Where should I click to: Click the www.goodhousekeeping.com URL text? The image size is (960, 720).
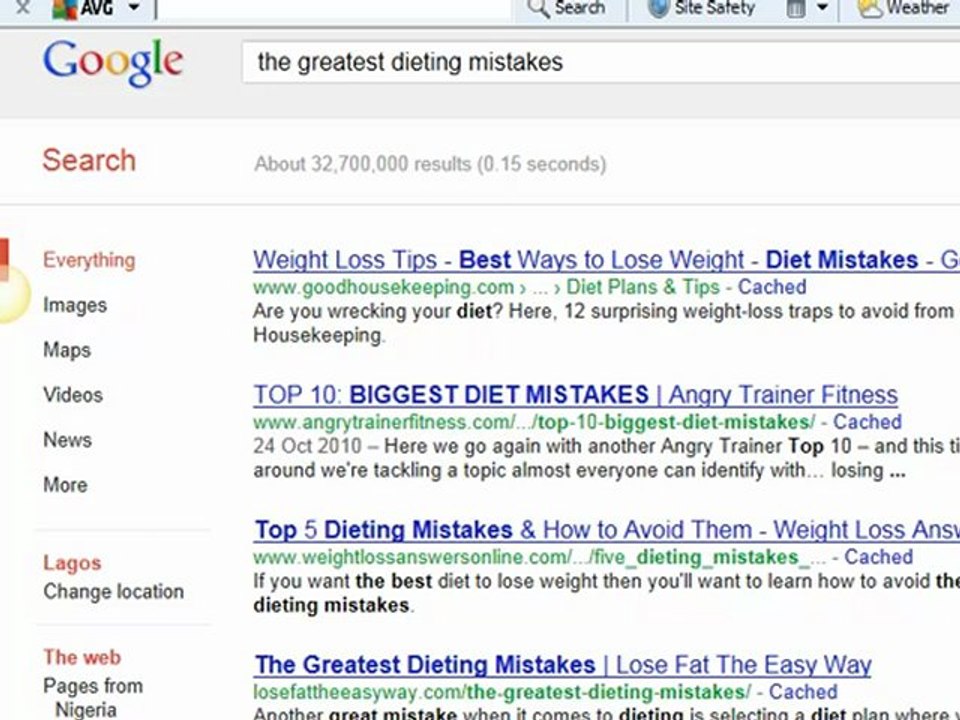click(383, 287)
